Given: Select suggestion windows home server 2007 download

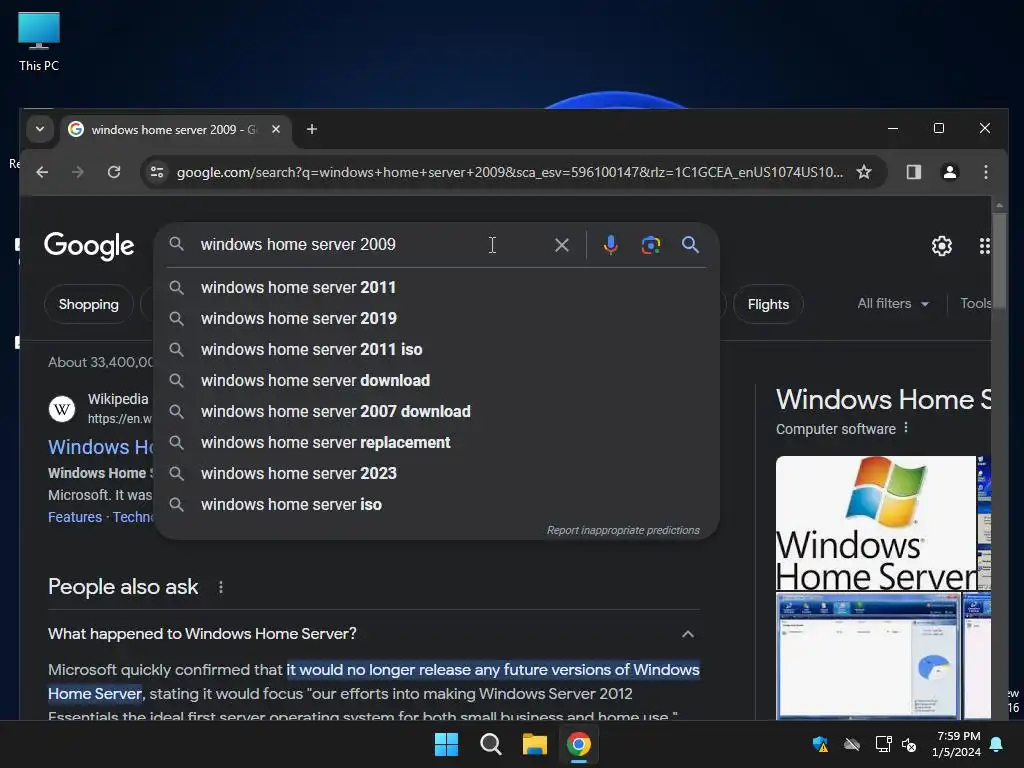Looking at the screenshot, I should (x=436, y=411).
